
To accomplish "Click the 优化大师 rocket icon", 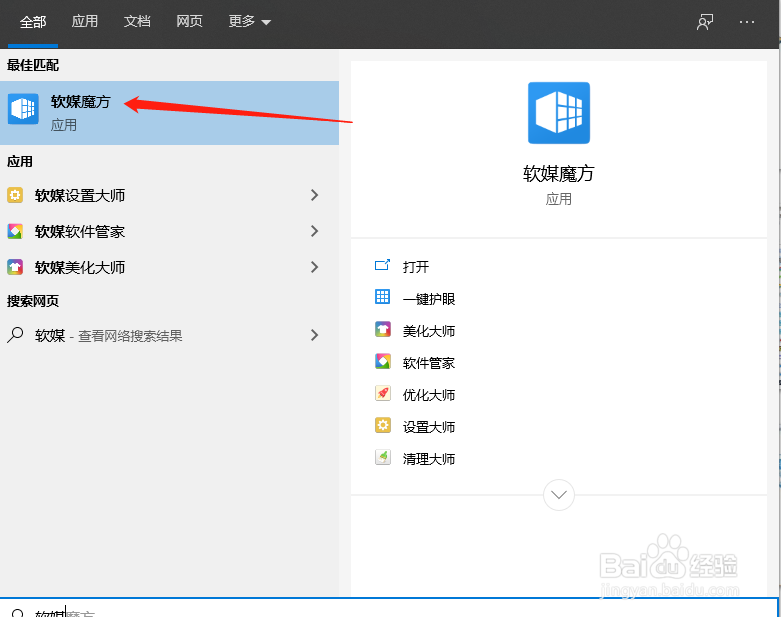I will point(383,393).
